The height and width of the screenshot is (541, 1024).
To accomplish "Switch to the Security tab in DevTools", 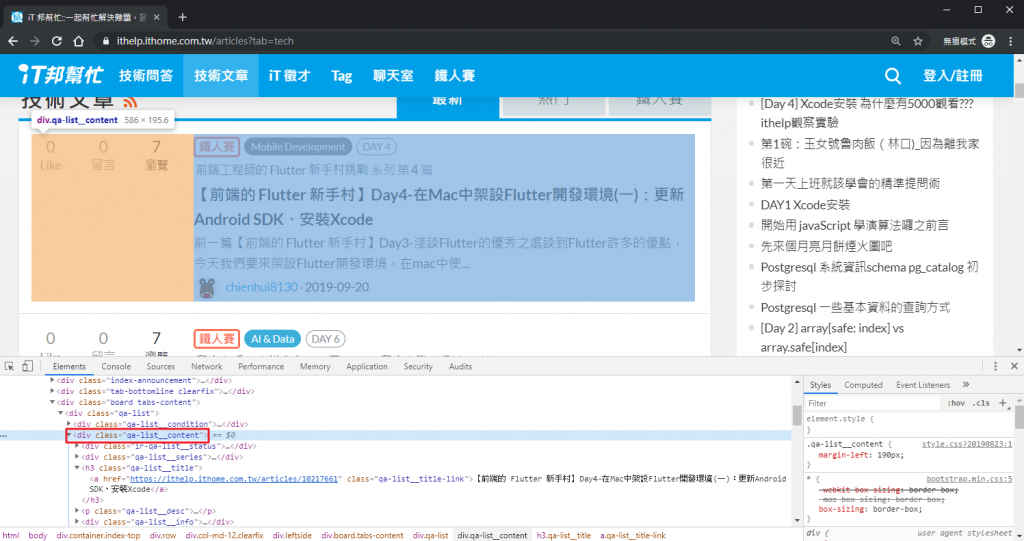I will click(418, 367).
